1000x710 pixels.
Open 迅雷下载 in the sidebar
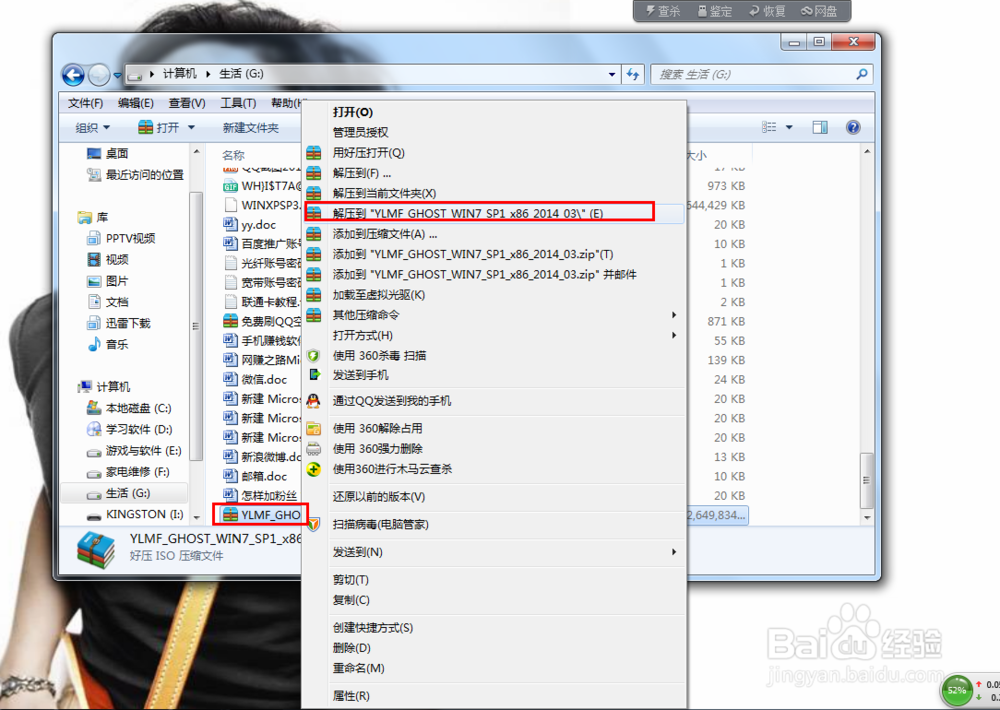pos(119,323)
